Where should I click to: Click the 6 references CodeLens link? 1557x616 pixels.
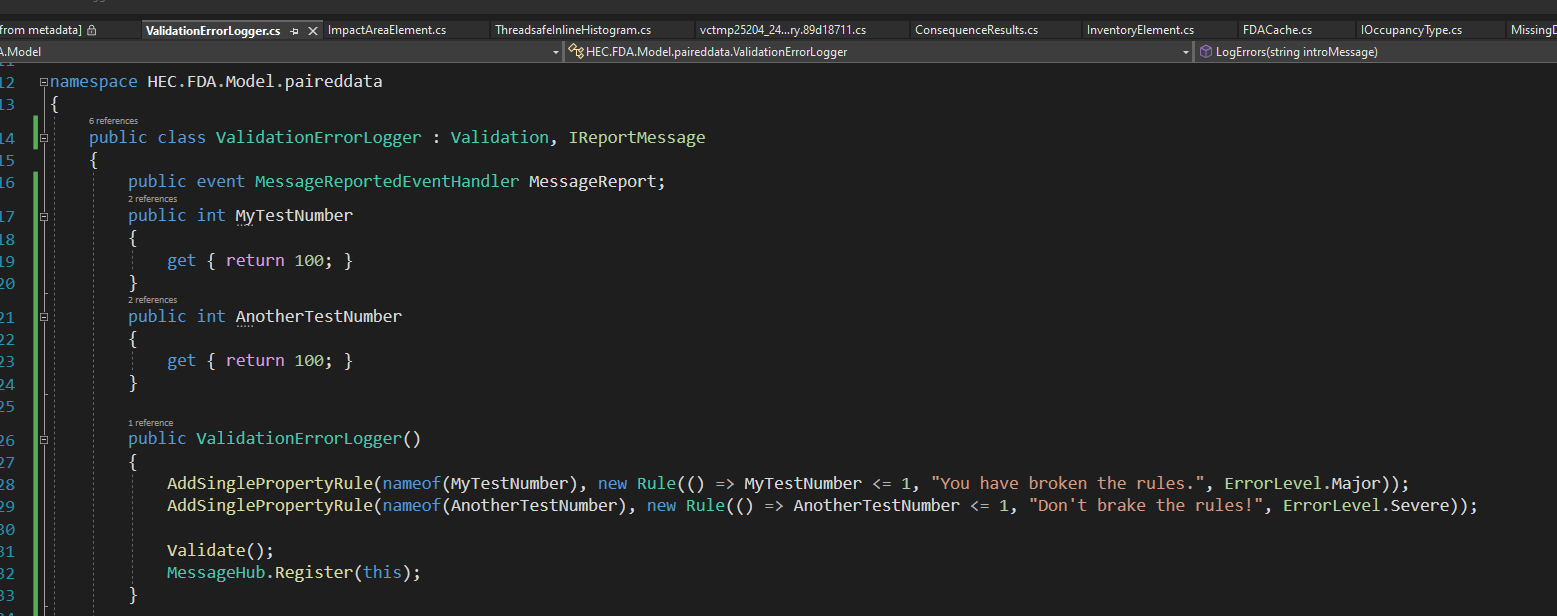pos(113,120)
